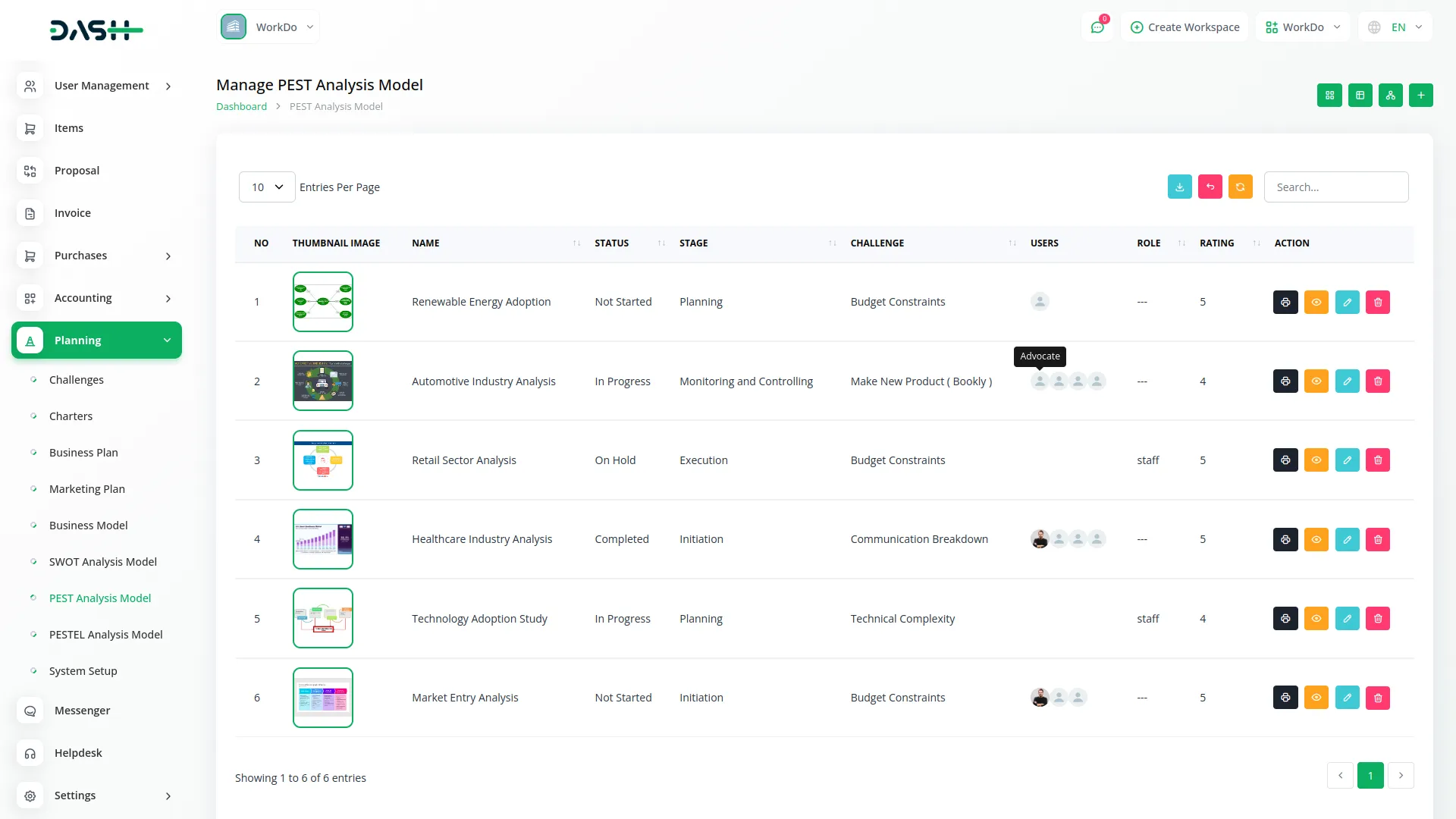Click the blue download export icon
This screenshot has height=819, width=1456.
pos(1179,187)
